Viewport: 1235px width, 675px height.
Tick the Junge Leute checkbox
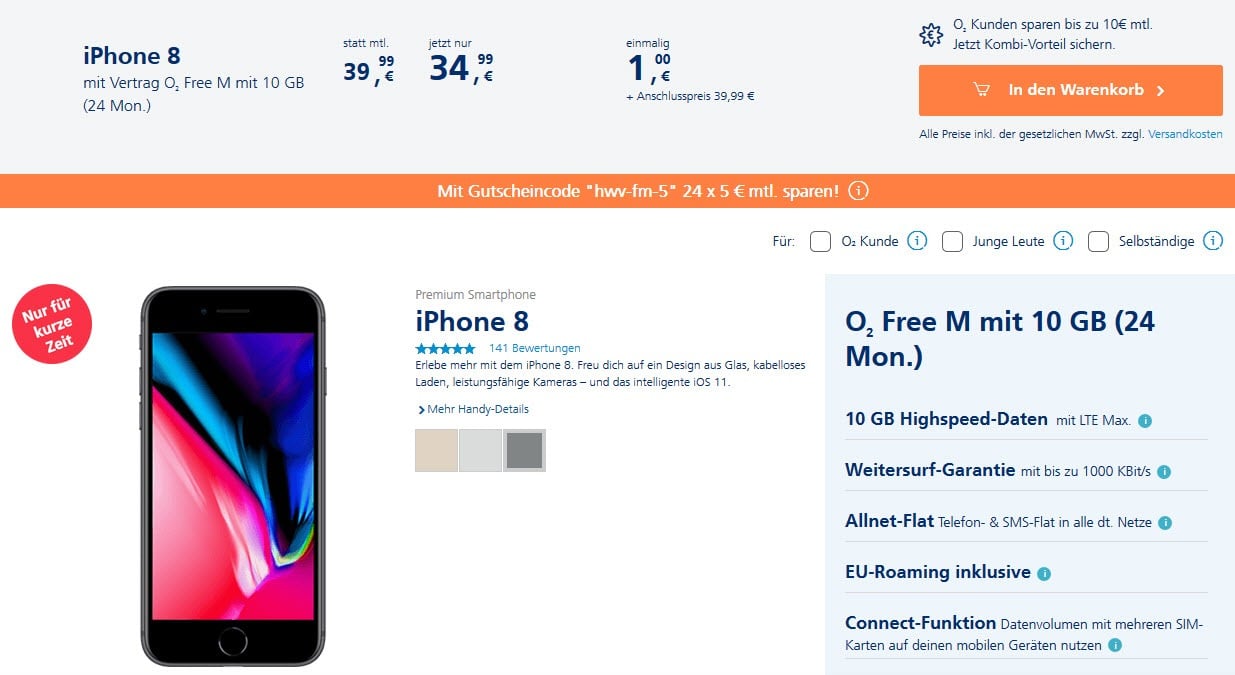pyautogui.click(x=952, y=241)
